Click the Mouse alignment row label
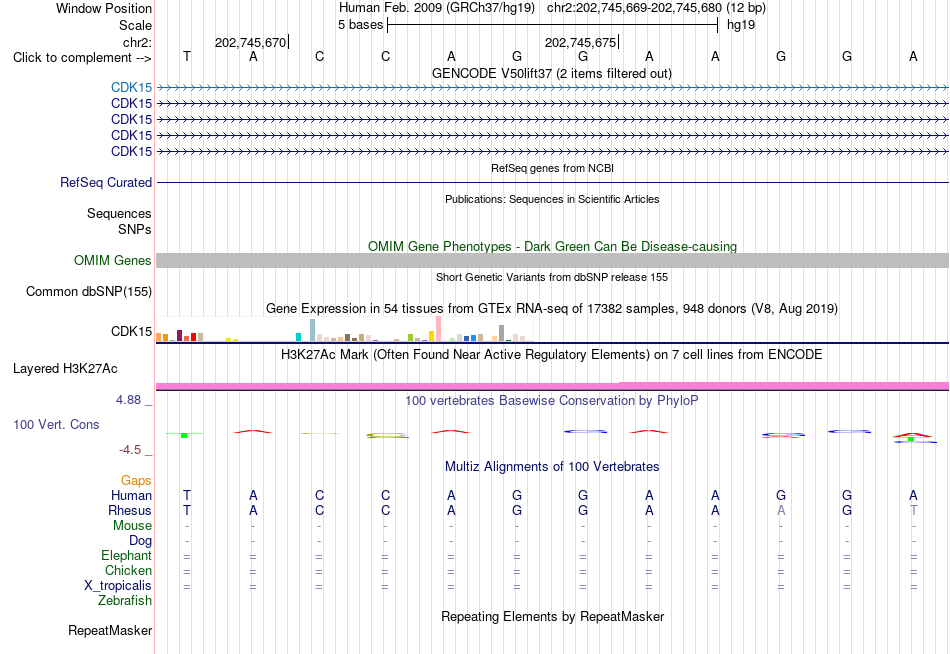The height and width of the screenshot is (654, 950). [133, 526]
